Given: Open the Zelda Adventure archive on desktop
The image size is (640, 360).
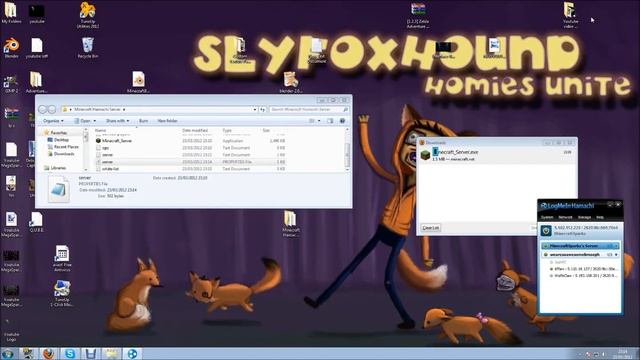Looking at the screenshot, I should (x=418, y=16).
